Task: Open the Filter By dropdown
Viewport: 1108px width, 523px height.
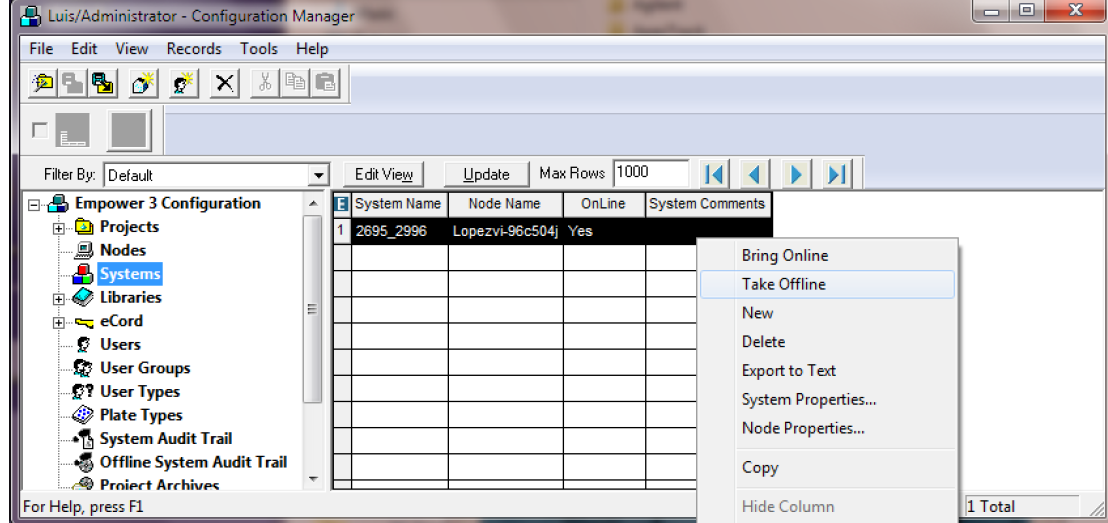Action: [319, 175]
